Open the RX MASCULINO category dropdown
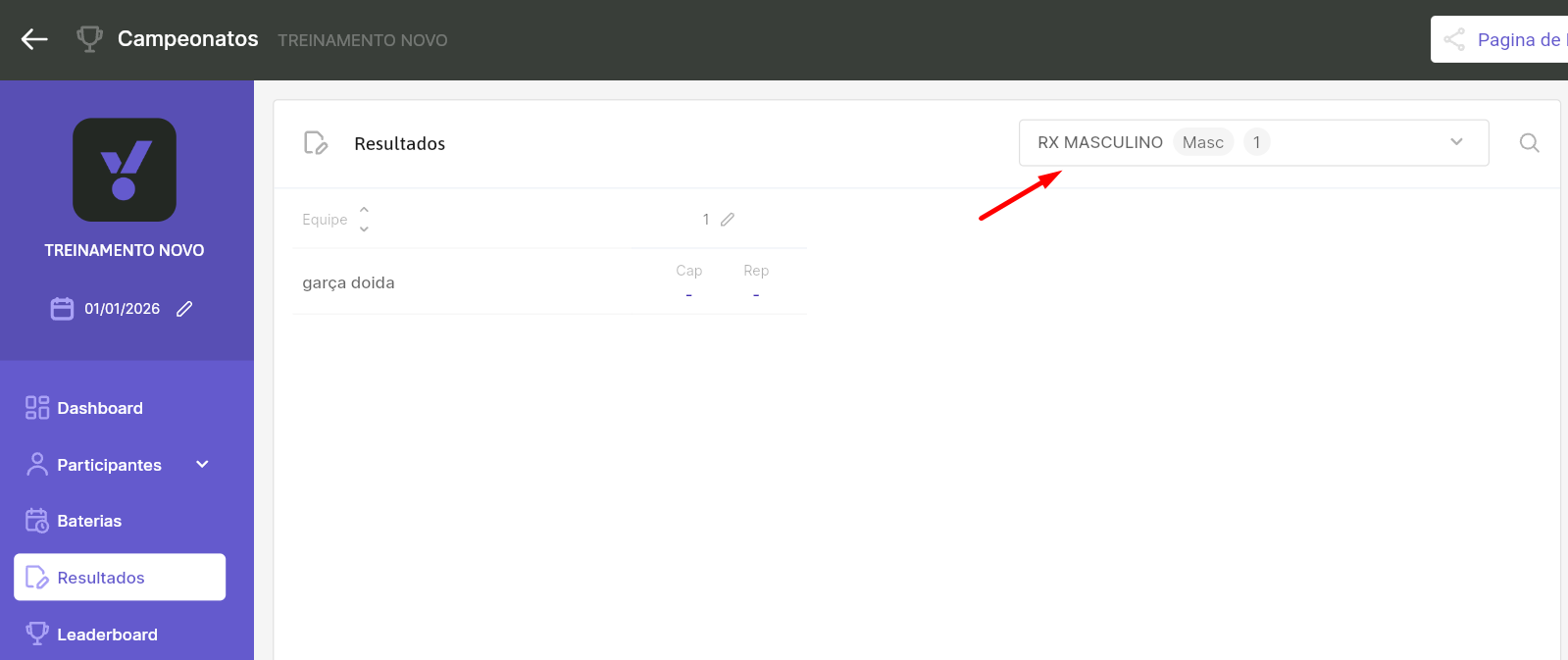This screenshot has height=660, width=1568. click(1253, 143)
